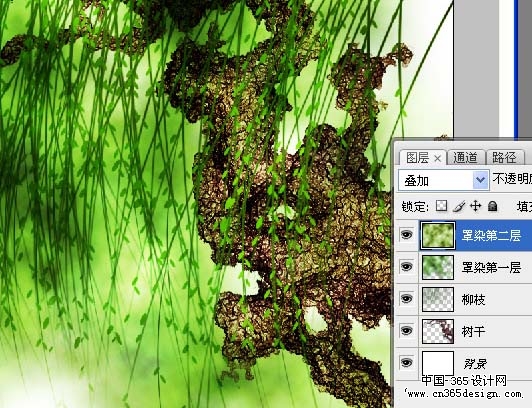Viewport: 532px width, 408px height.
Task: Click the lock all padlock icon
Action: 492,206
